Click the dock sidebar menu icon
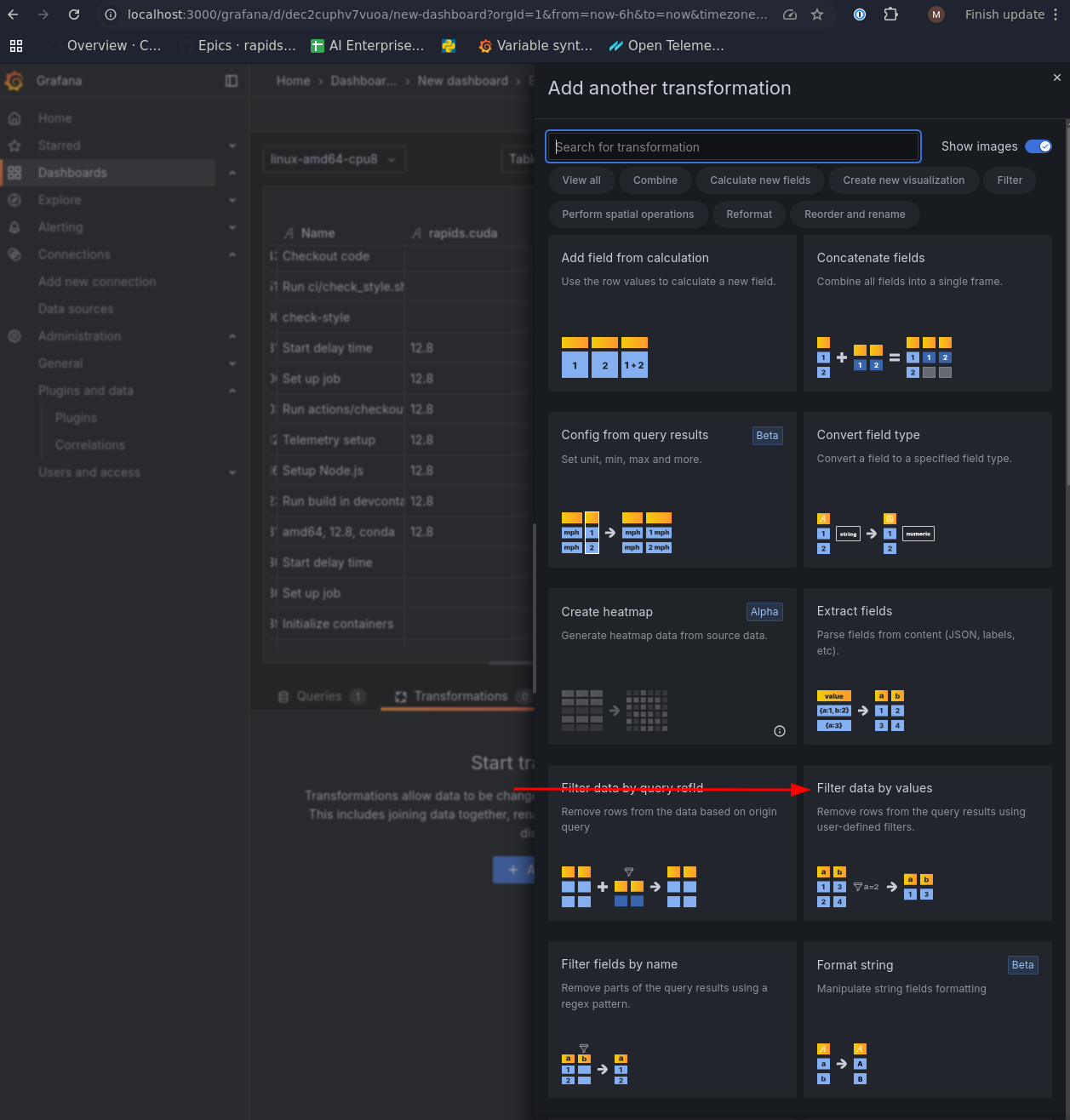 pyautogui.click(x=232, y=81)
